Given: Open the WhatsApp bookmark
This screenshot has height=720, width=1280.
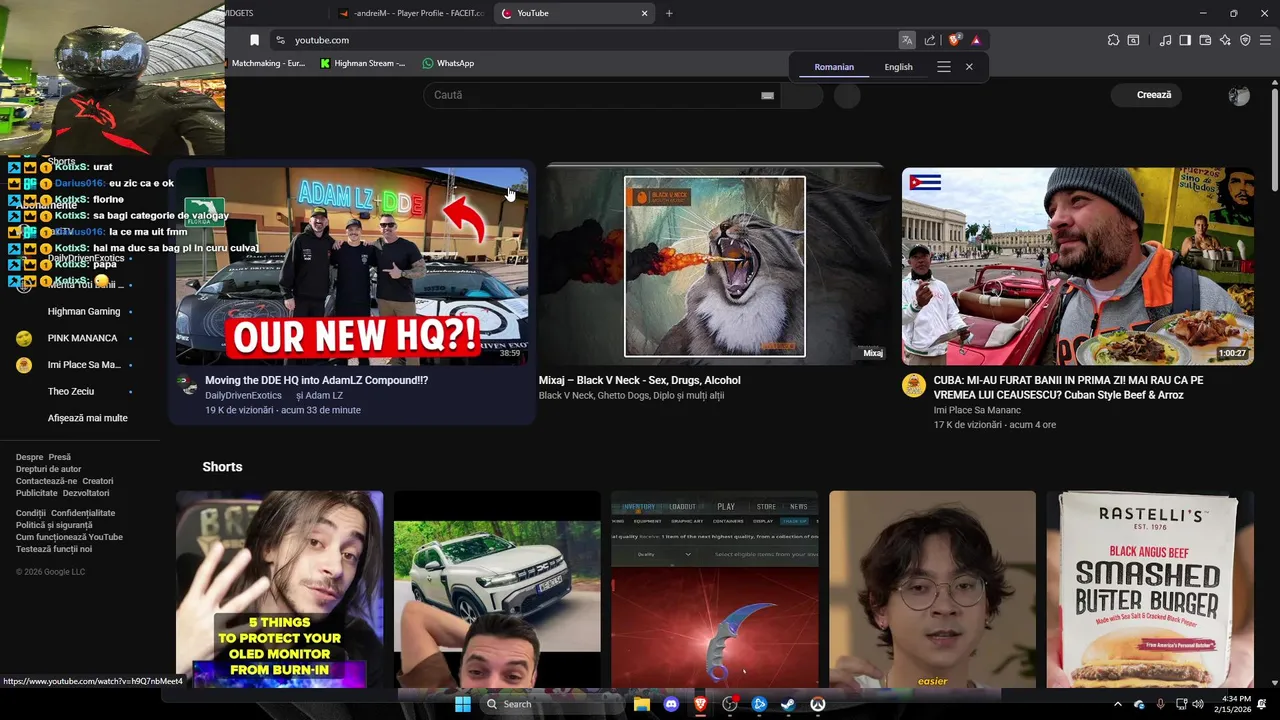Looking at the screenshot, I should [x=448, y=63].
